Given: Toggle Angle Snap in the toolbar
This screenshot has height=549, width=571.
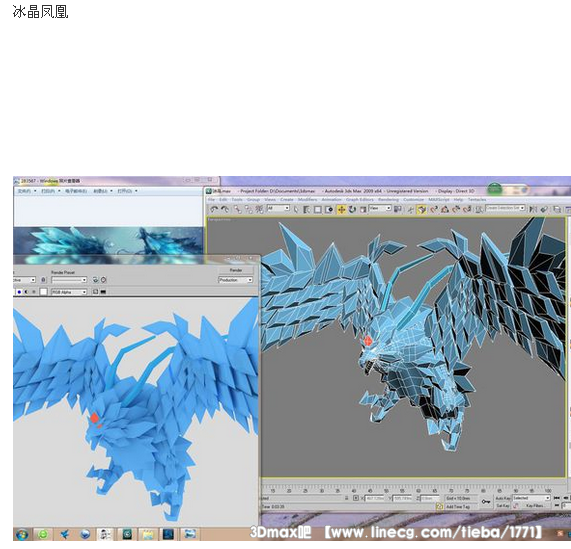Looking at the screenshot, I should (x=445, y=209).
